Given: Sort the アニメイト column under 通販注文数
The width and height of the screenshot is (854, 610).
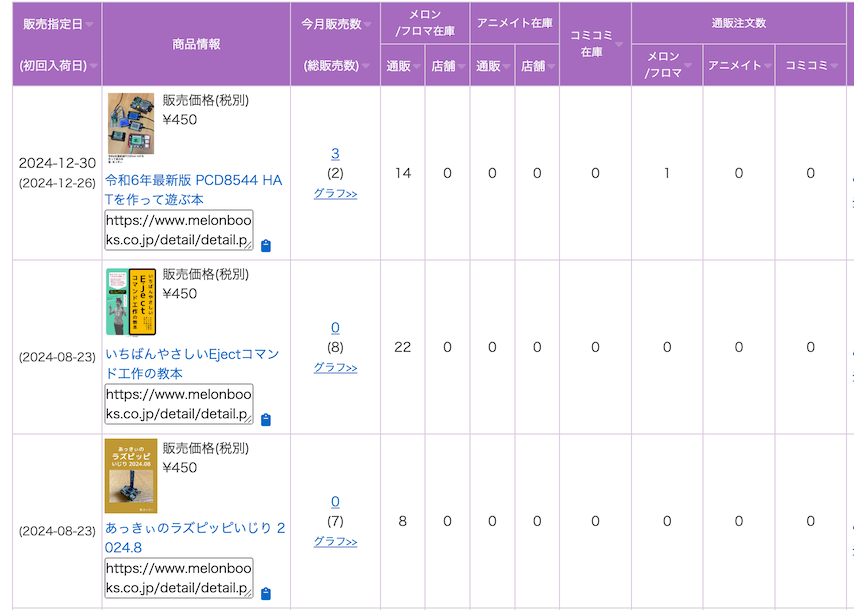Looking at the screenshot, I should point(768,67).
